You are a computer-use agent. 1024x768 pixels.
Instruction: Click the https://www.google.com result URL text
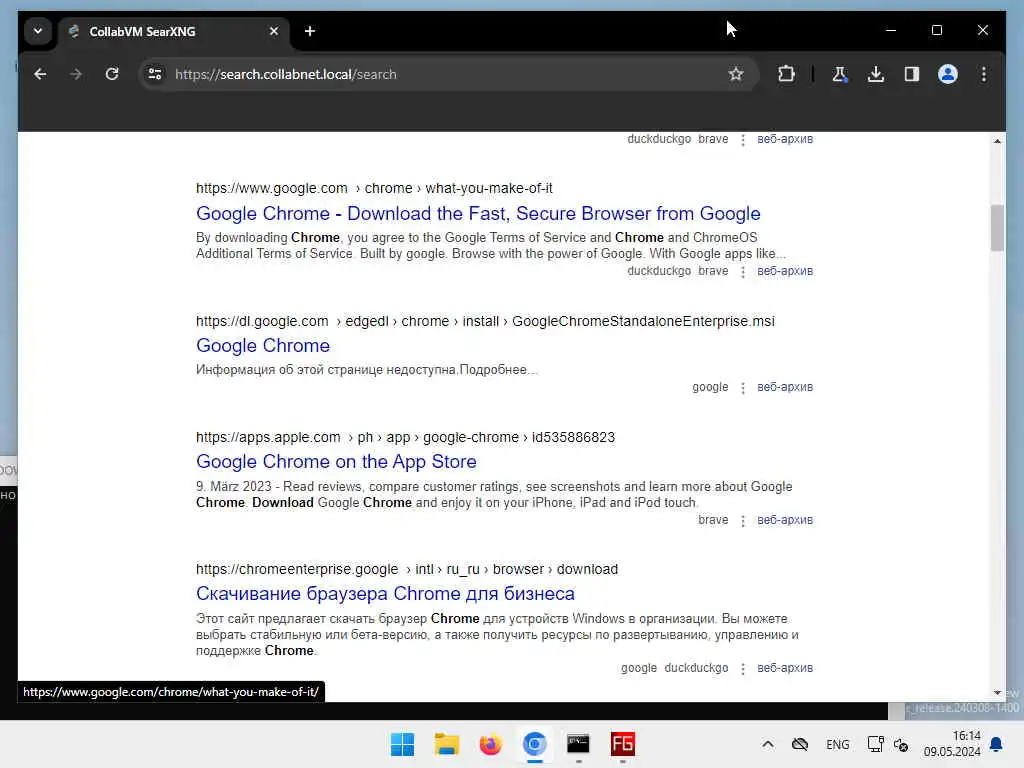tap(272, 189)
